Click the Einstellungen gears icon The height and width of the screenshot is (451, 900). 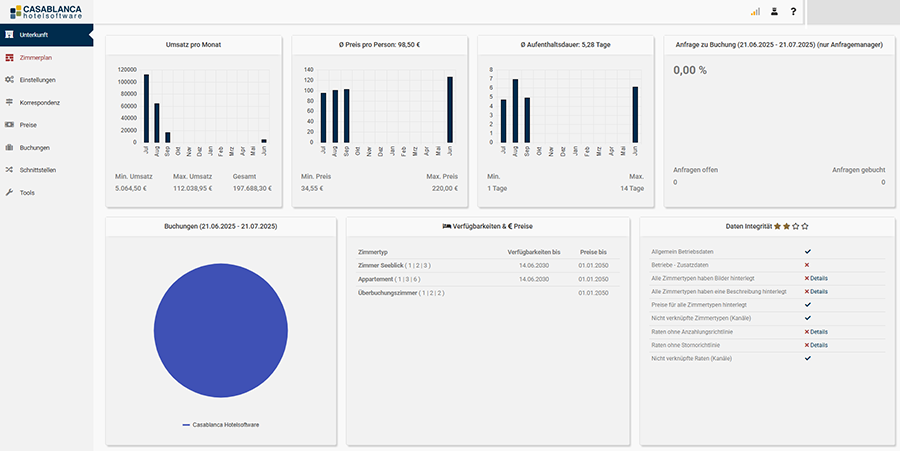(9, 79)
